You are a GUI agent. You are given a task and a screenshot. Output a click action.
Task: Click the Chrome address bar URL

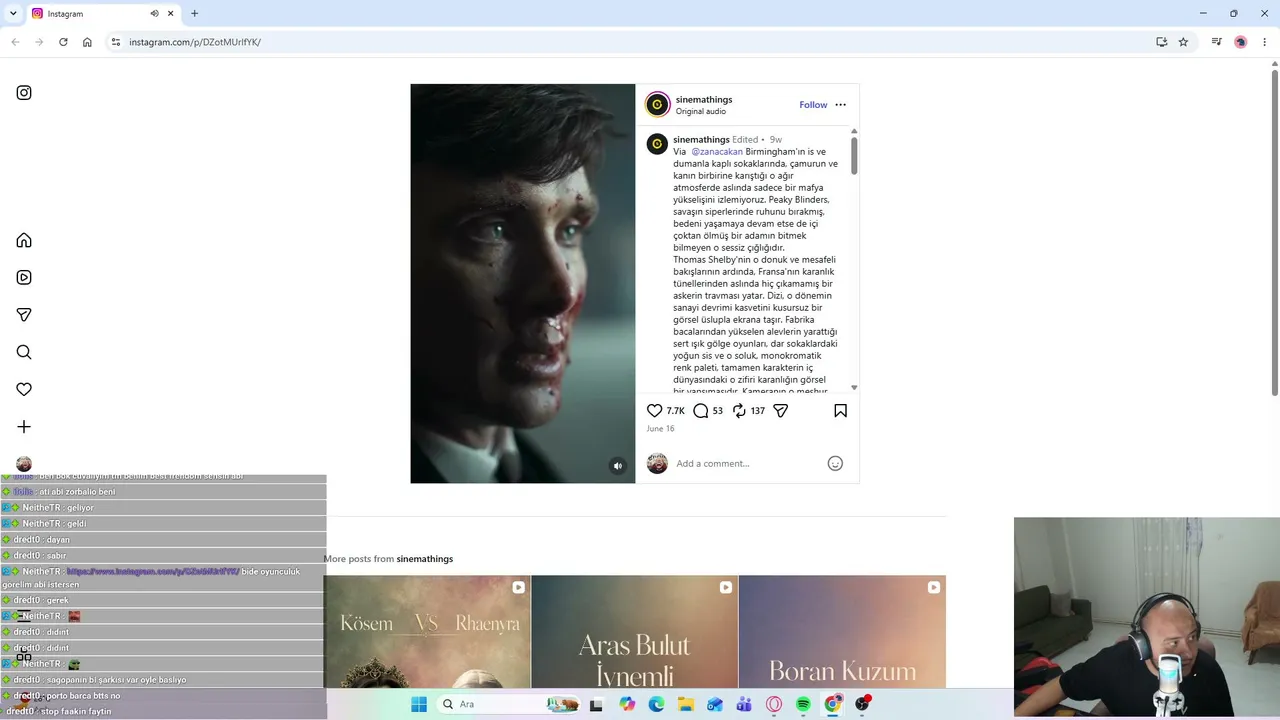(x=195, y=42)
